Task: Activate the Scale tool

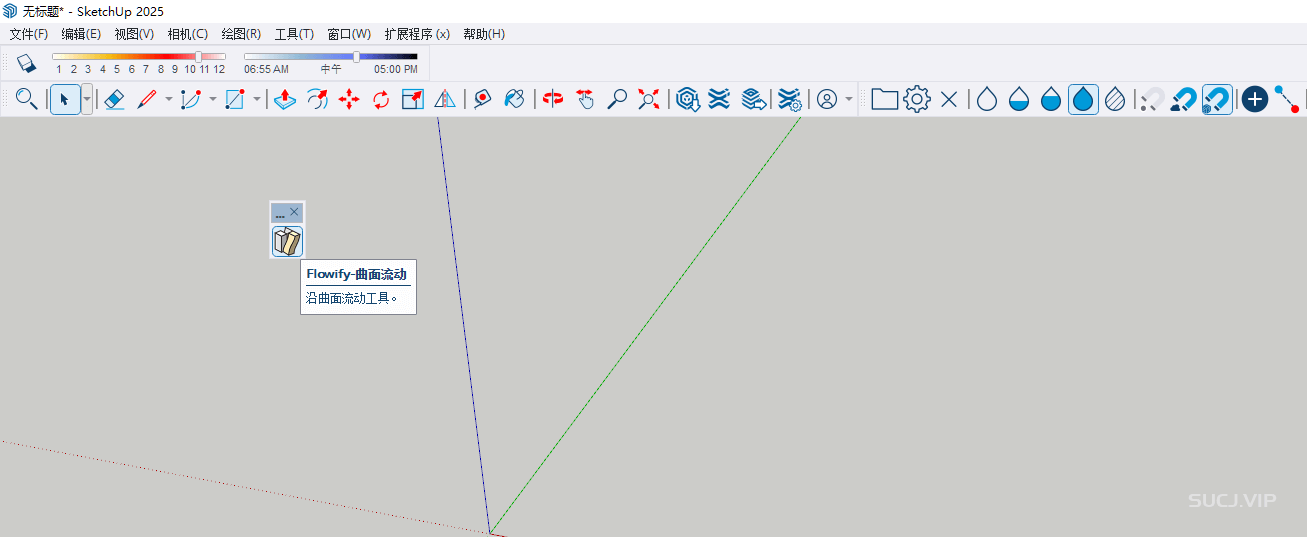Action: pyautogui.click(x=413, y=99)
